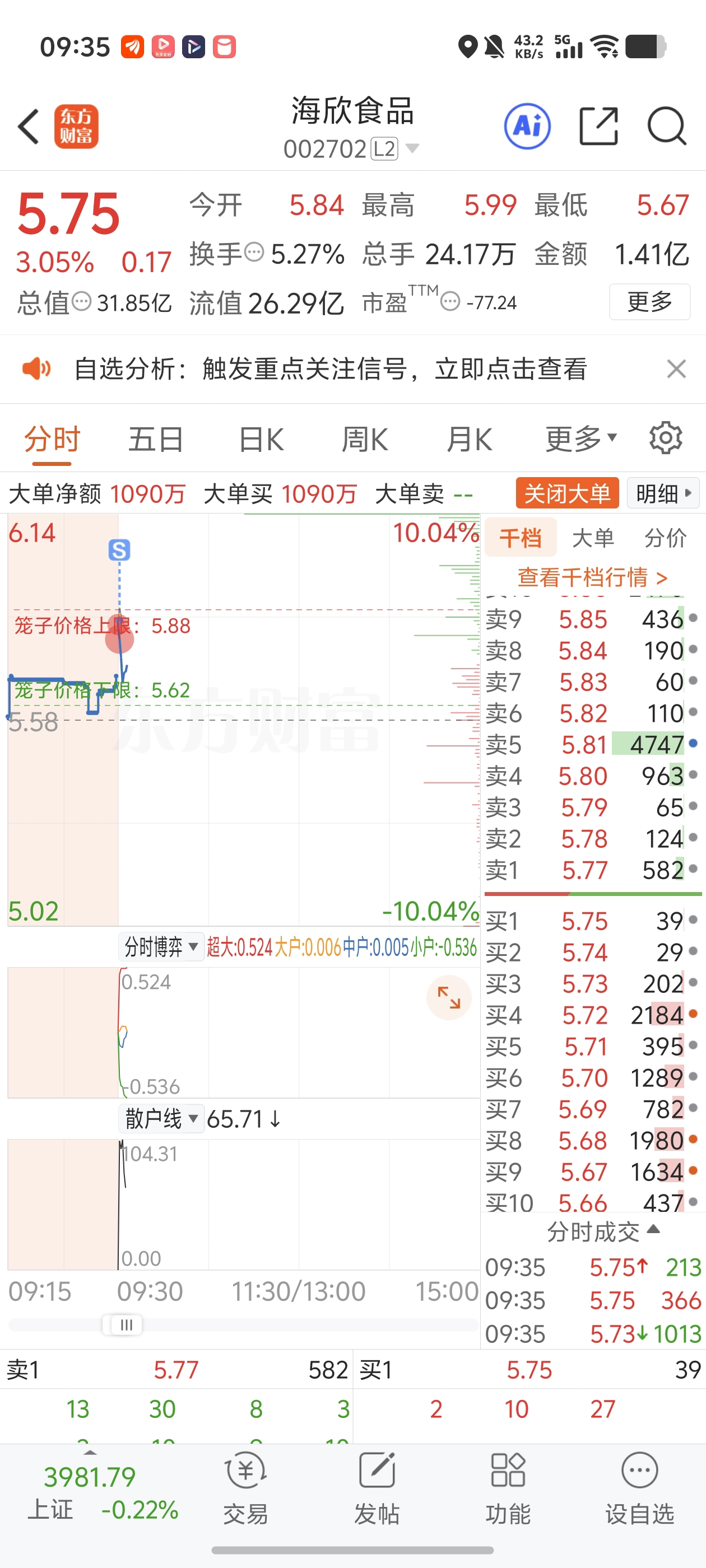
Task: Tap 卖9 price 5.85 row
Action: 593,619
